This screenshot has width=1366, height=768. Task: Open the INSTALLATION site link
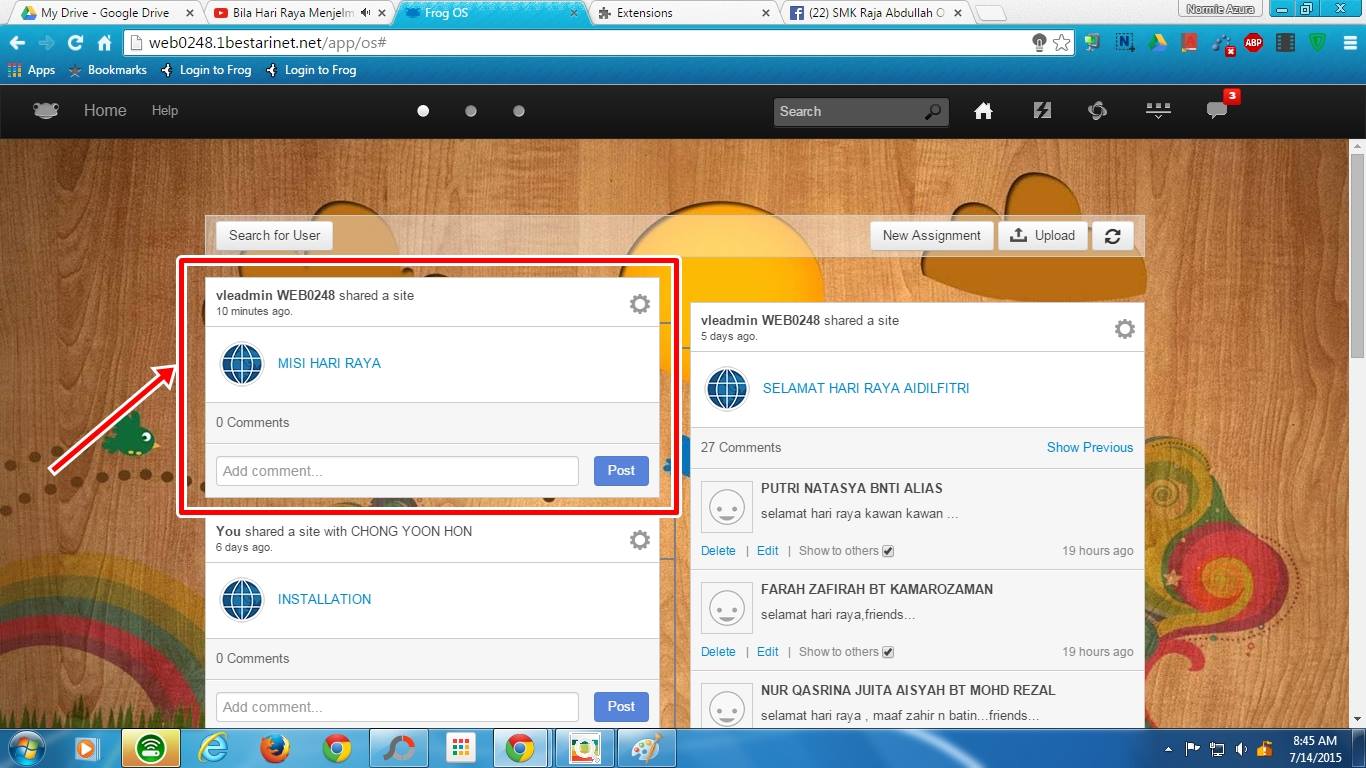click(x=324, y=600)
